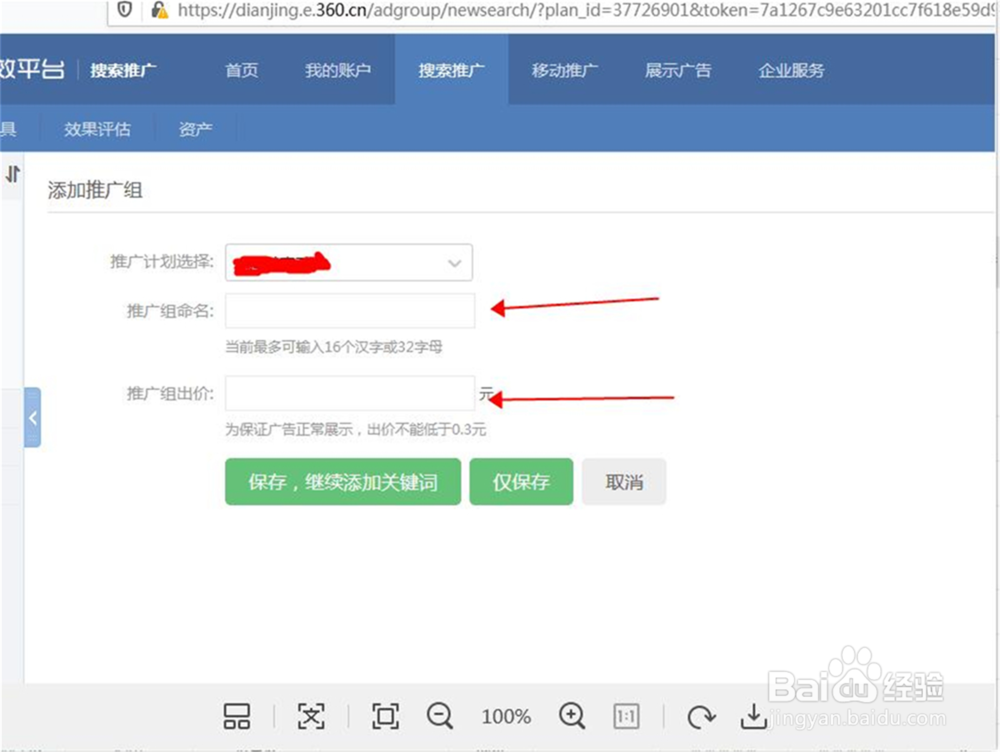The image size is (1000, 752).
Task: Rotate the image using the rotate icon
Action: (701, 716)
